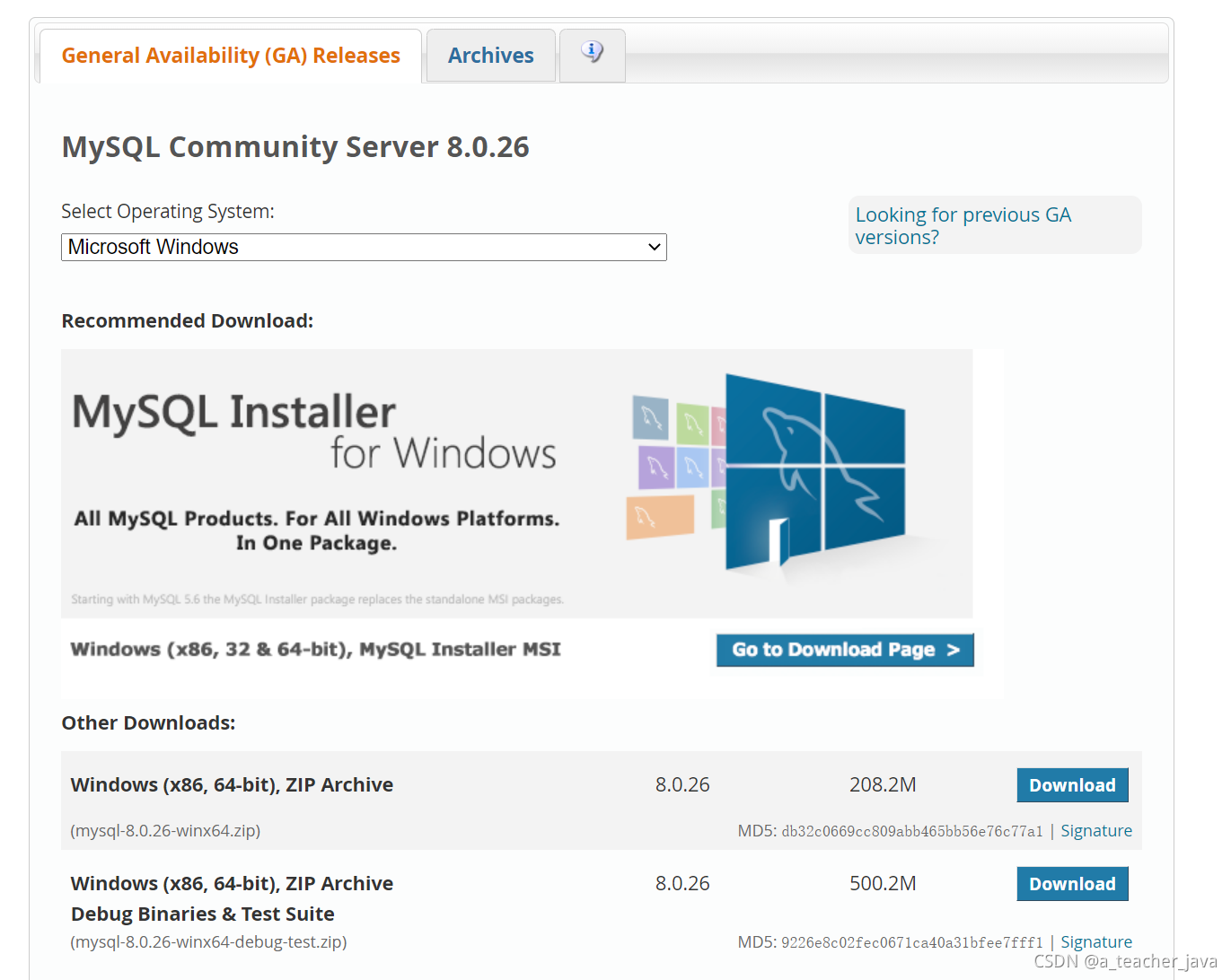The image size is (1231, 980).
Task: Open Signature link for winx64-debug-test.zip
Action: [x=1096, y=942]
